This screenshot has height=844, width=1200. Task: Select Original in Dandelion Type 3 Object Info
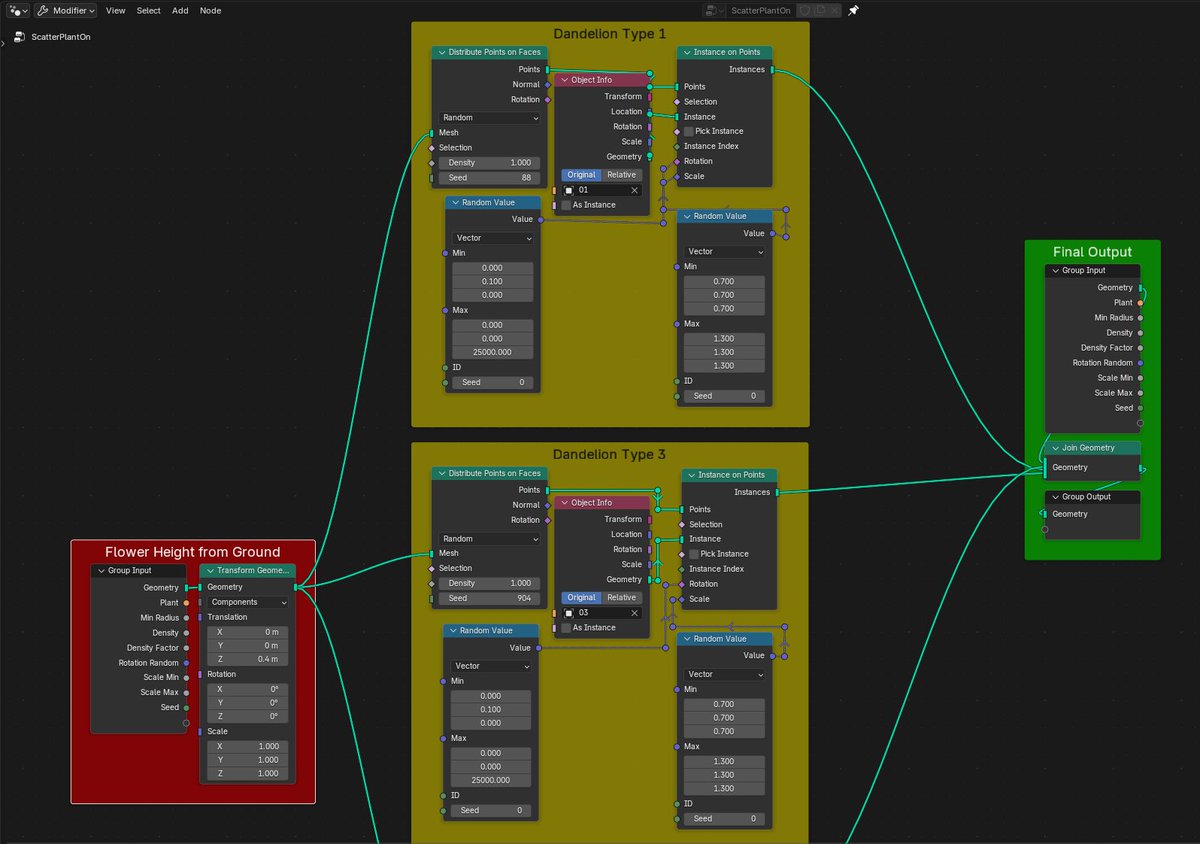(x=581, y=597)
